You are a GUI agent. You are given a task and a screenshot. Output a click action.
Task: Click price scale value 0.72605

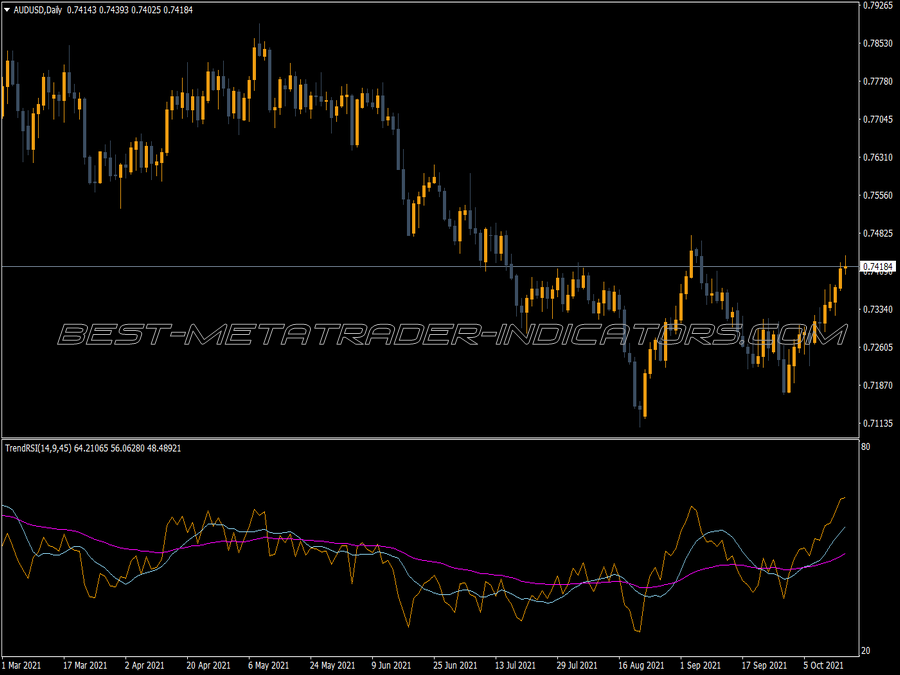878,348
